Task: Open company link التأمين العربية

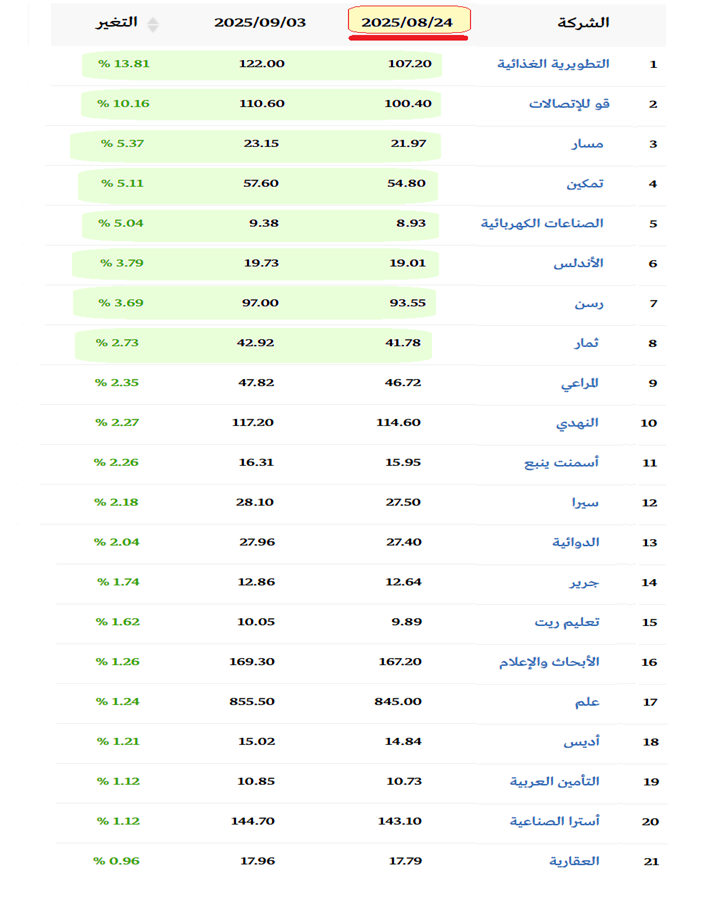Action: point(555,781)
